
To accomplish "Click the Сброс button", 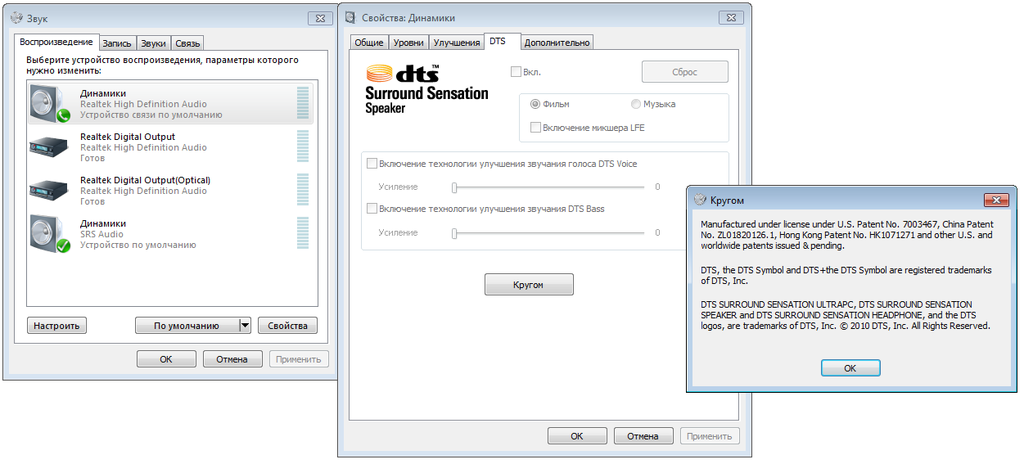I will pos(685,72).
